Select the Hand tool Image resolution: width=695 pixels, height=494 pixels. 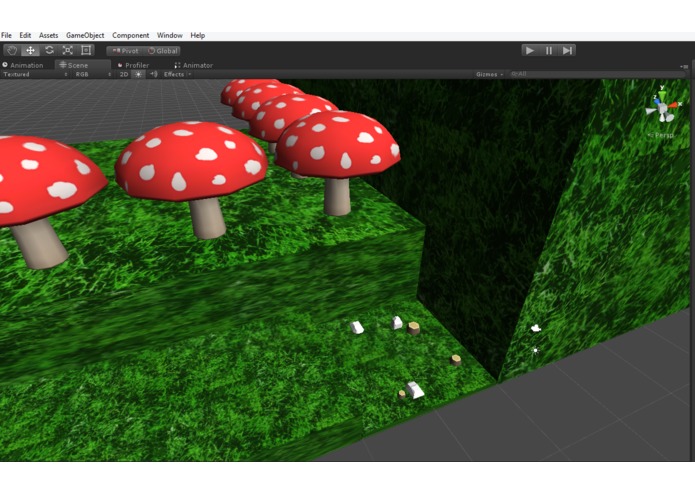tap(12, 51)
